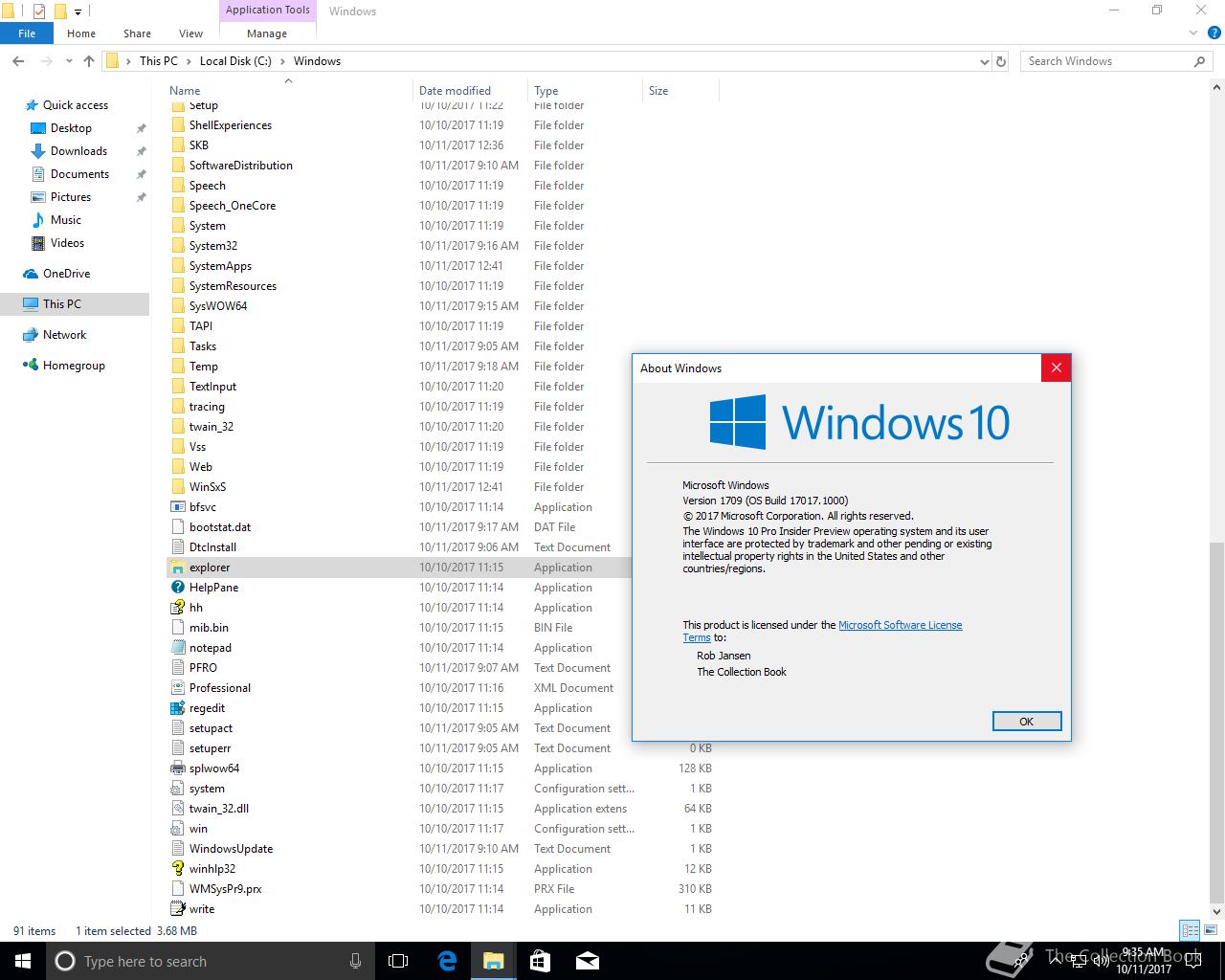The width and height of the screenshot is (1225, 980).
Task: Select Homegroup in the navigation pane
Action: (74, 366)
